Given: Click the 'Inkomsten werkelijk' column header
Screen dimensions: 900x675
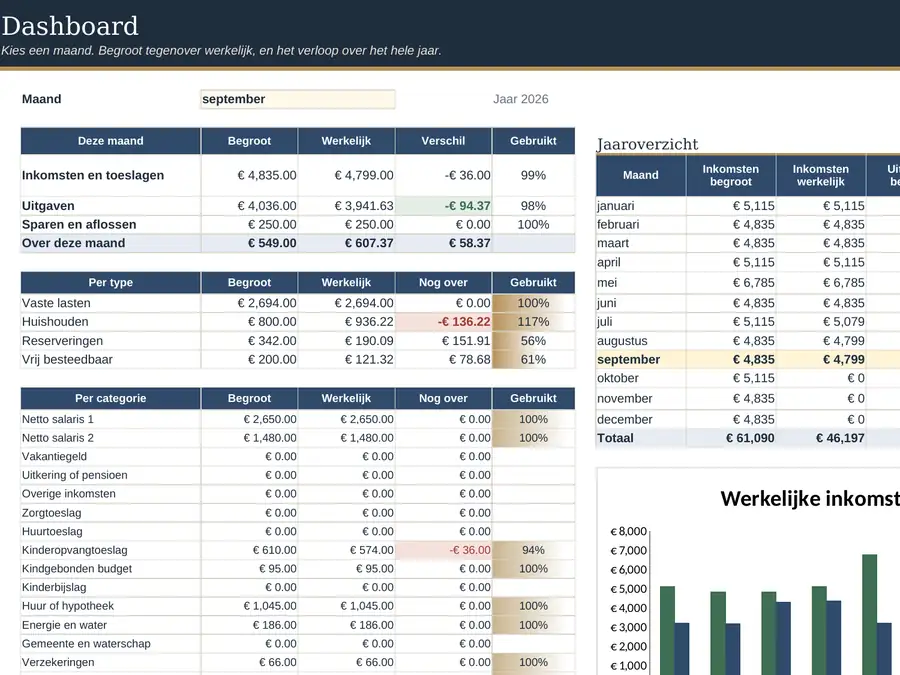Looking at the screenshot, I should (821, 176).
